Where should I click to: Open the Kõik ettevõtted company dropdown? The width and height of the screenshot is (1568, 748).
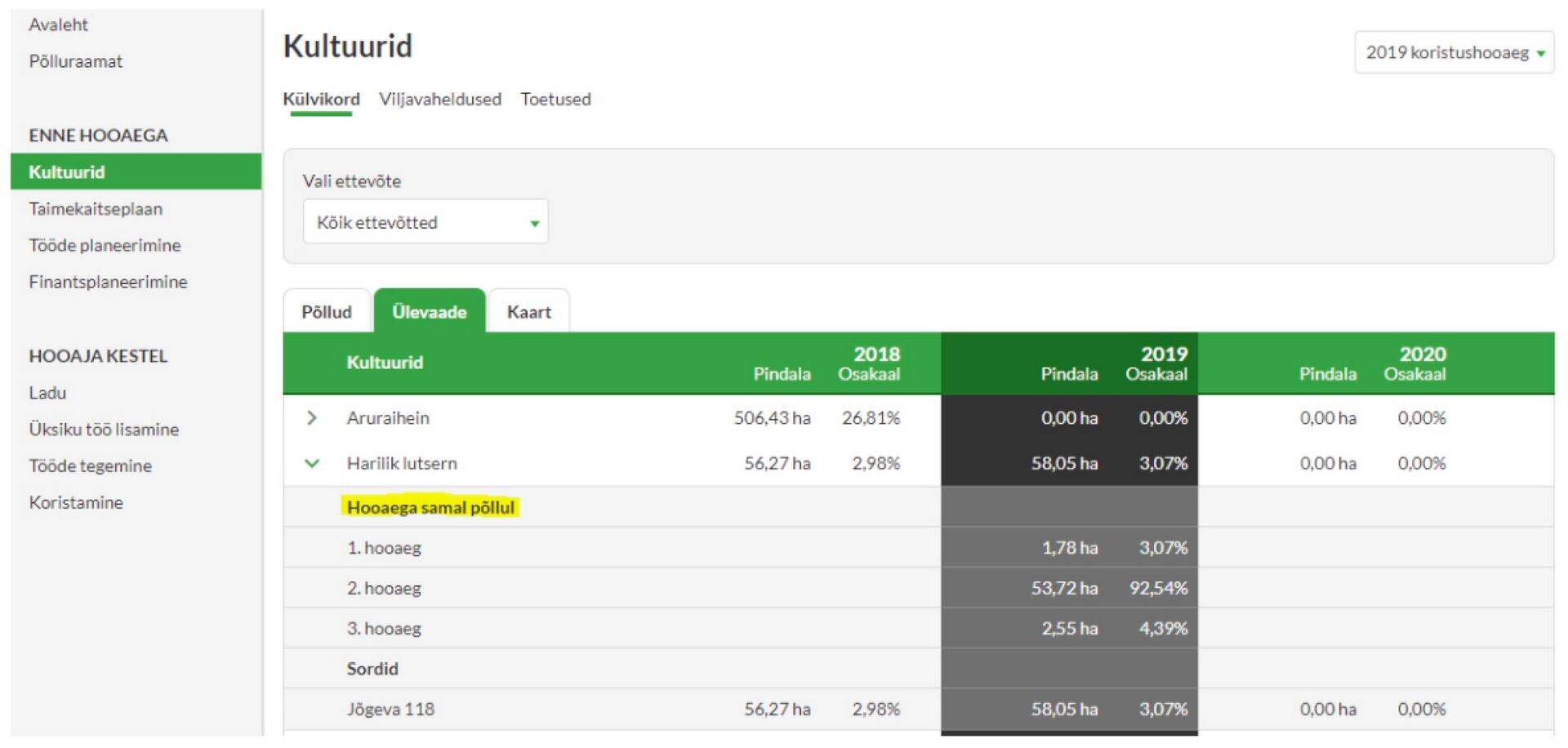(425, 222)
